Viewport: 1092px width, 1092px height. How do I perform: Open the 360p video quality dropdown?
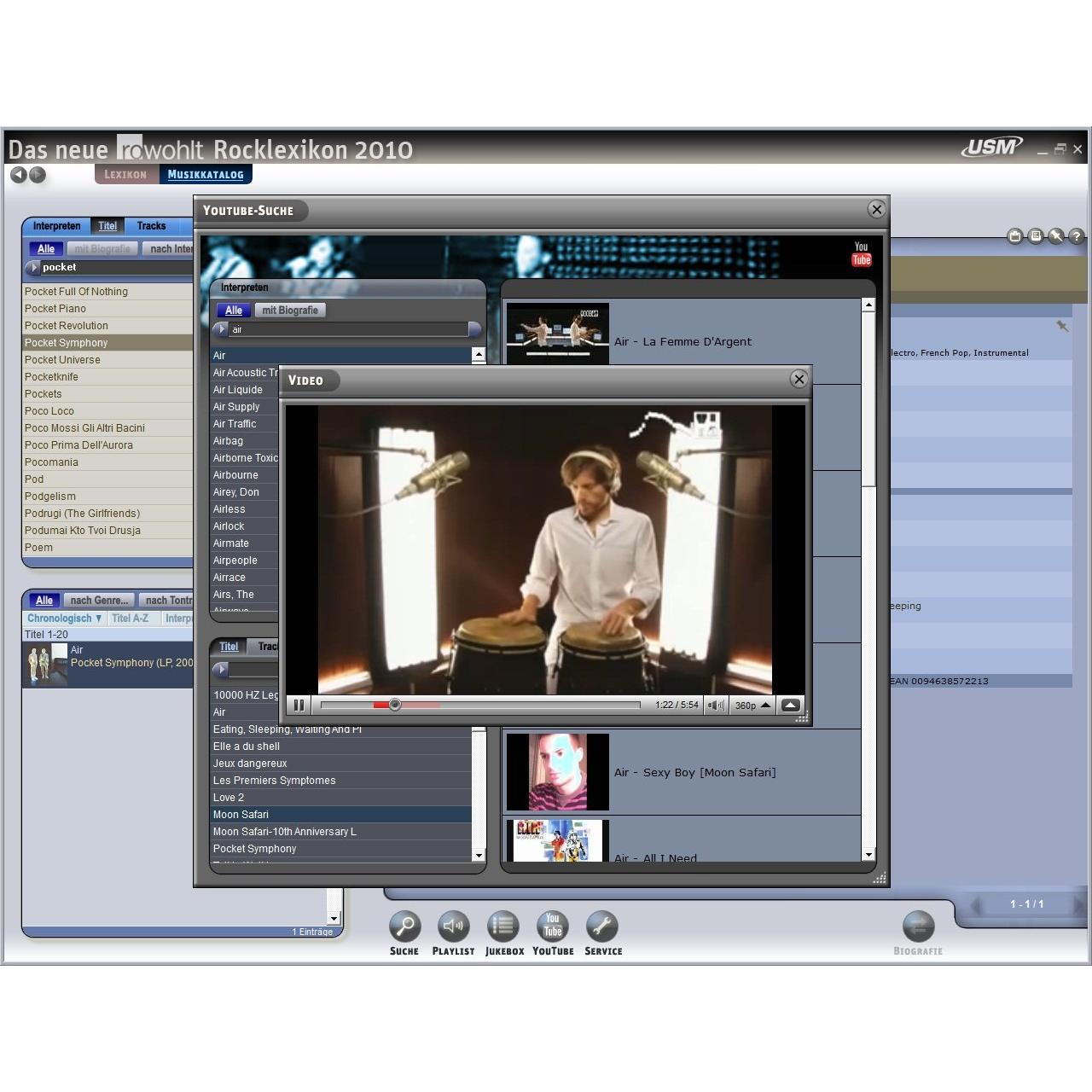click(752, 705)
